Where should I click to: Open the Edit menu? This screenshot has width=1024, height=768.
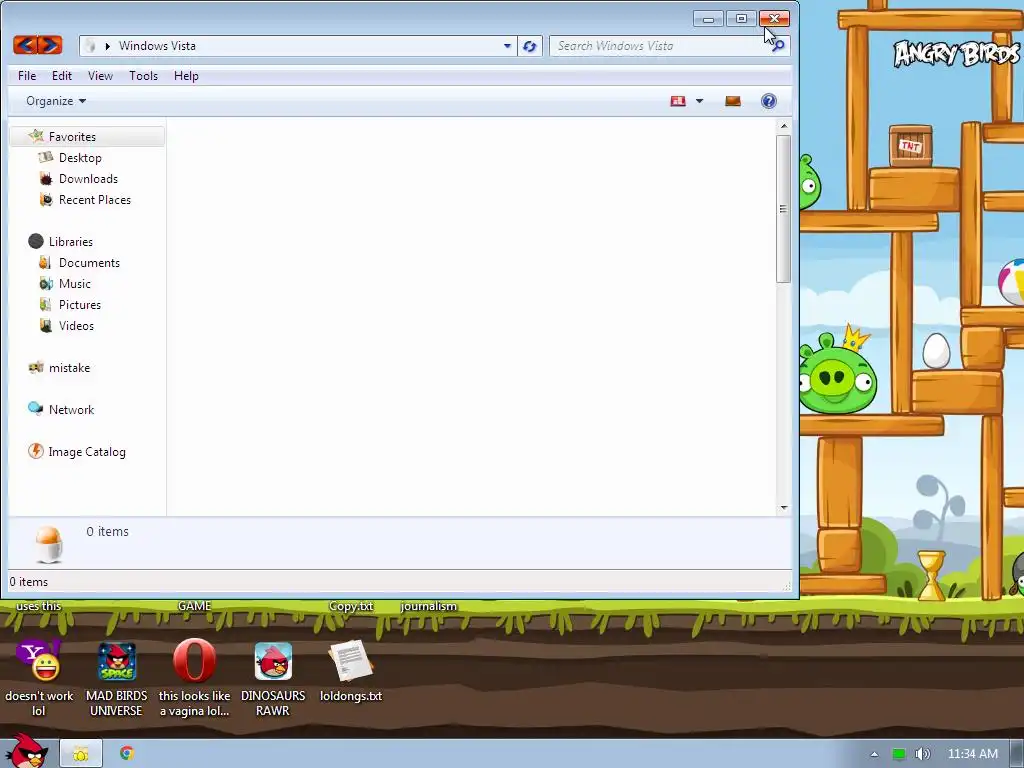coord(62,76)
